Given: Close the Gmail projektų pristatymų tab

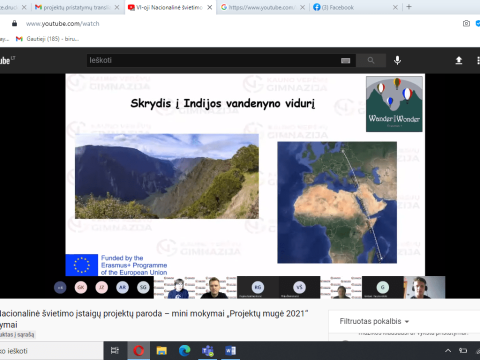Looking at the screenshot, I should [117, 7].
